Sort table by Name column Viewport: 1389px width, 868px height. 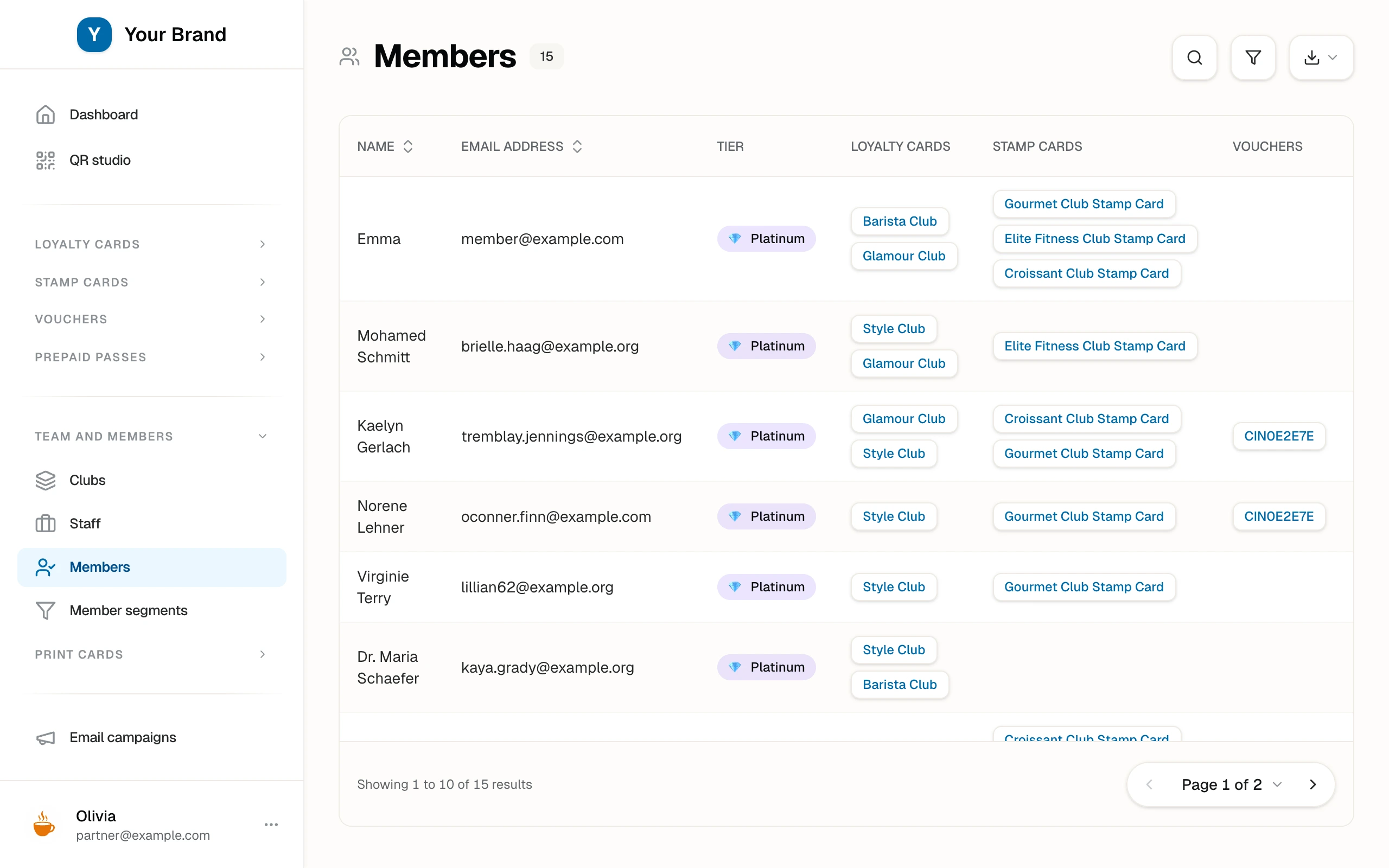385,146
